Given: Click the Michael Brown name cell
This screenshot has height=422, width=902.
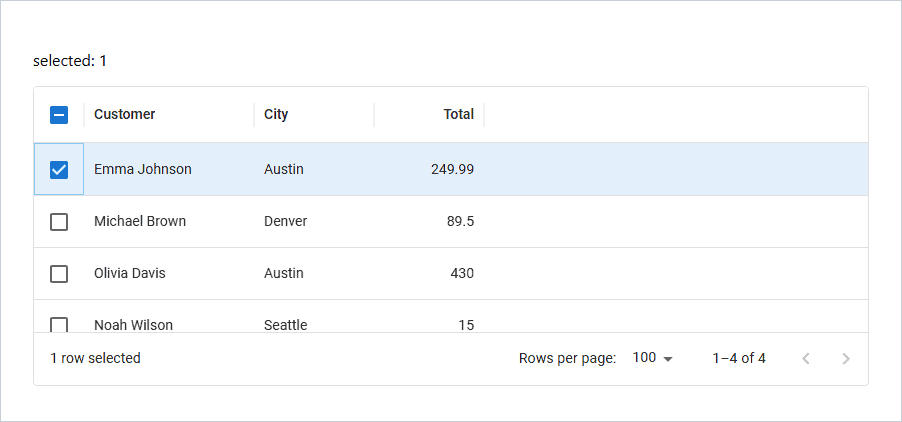Looking at the screenshot, I should coord(169,221).
